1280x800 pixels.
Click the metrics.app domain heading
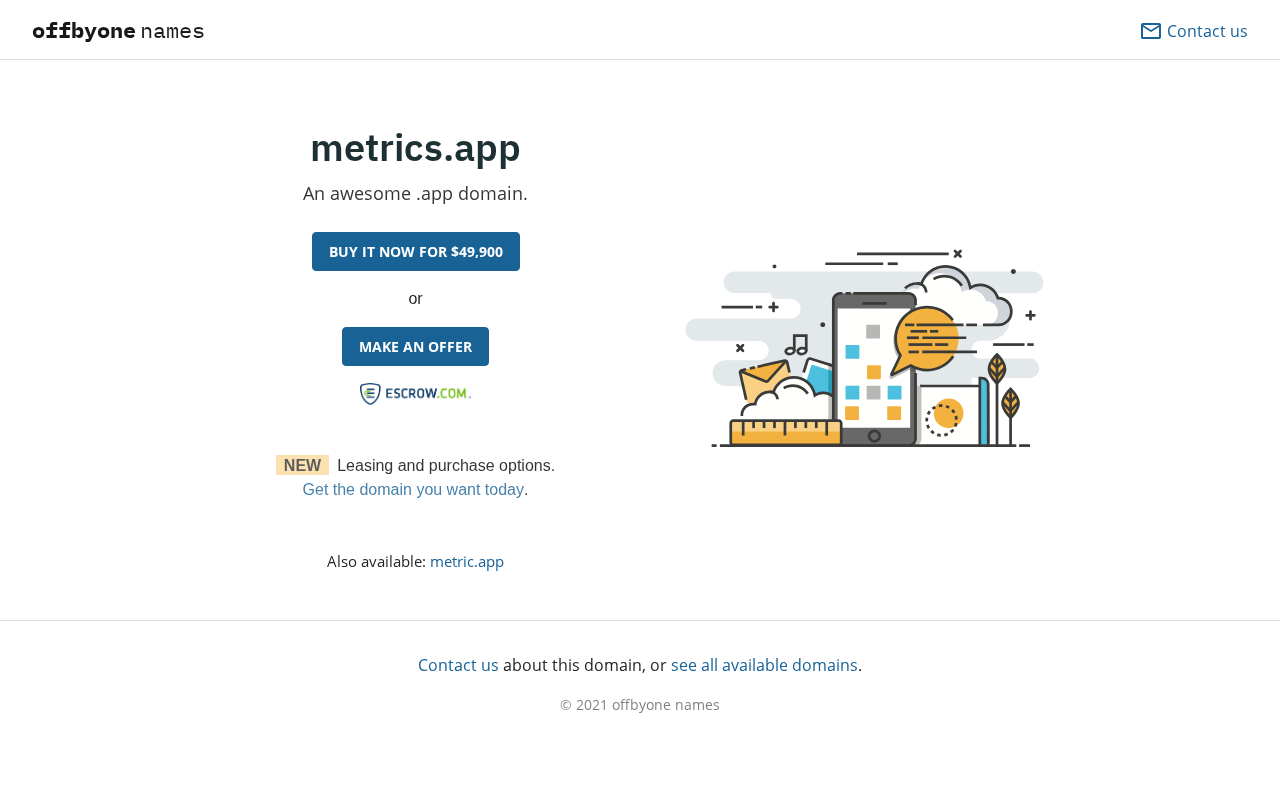pyautogui.click(x=415, y=148)
